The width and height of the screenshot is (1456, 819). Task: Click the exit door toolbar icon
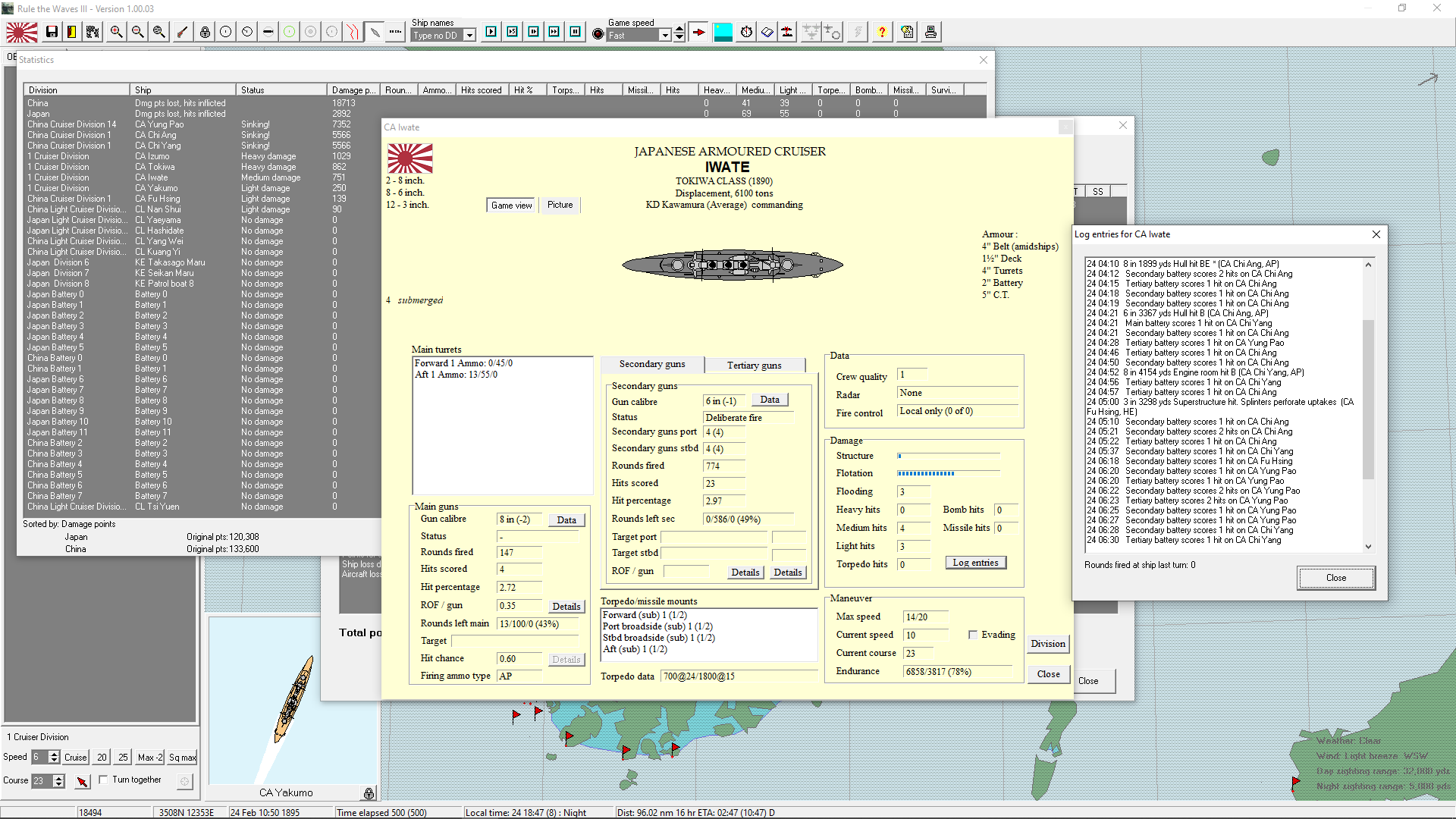71,32
